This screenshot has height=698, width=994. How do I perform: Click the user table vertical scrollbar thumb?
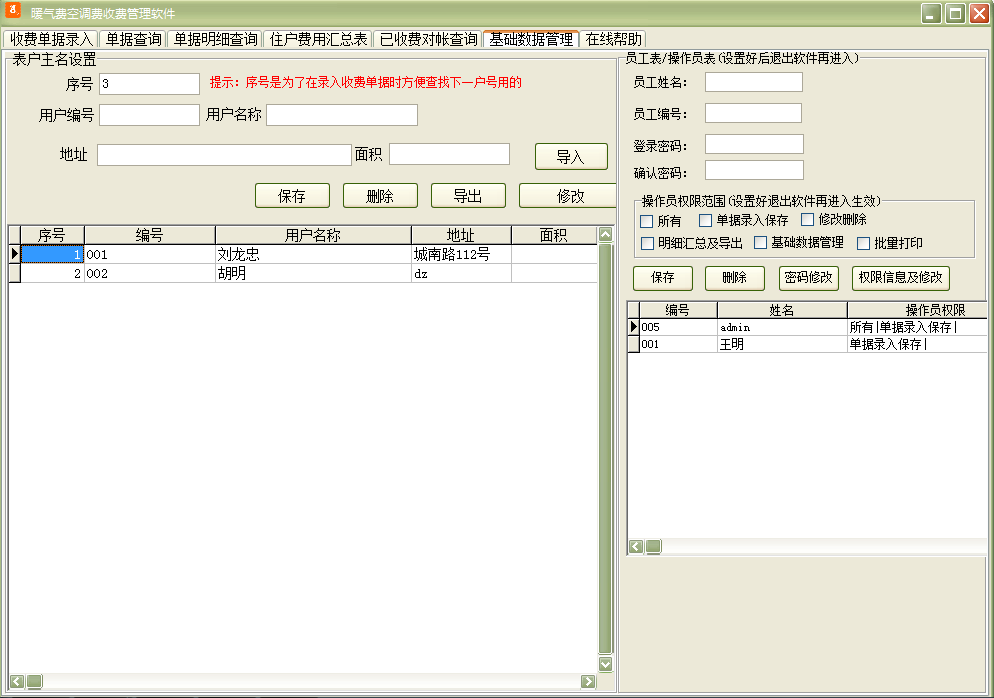coord(605,448)
